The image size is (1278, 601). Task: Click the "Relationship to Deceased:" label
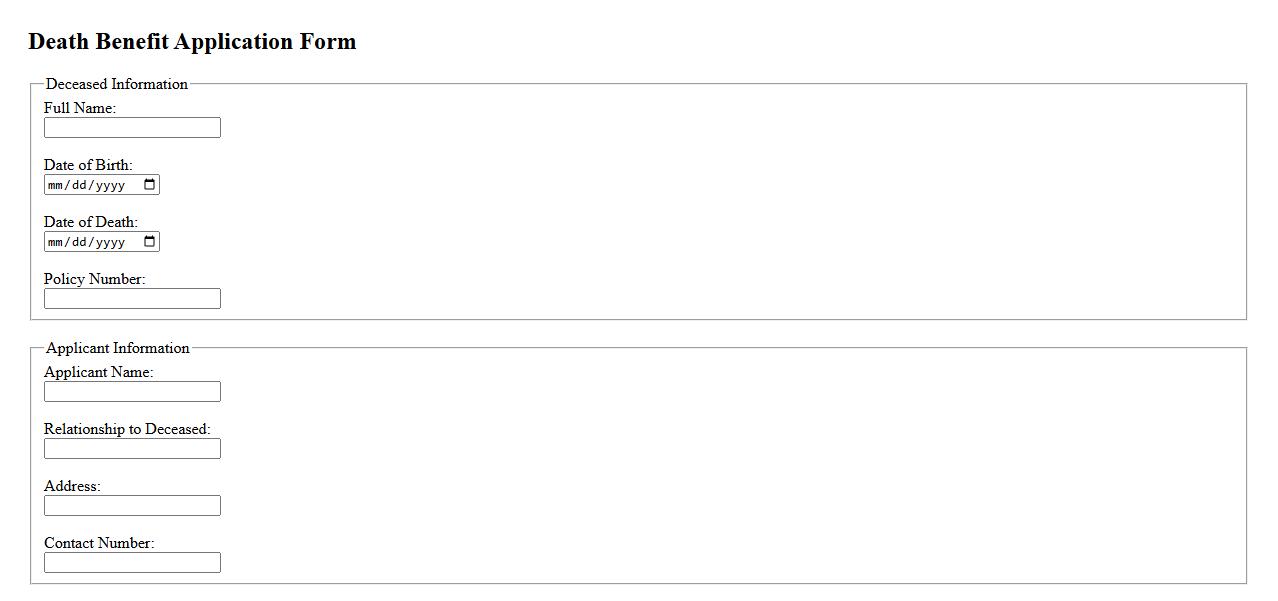tap(127, 429)
